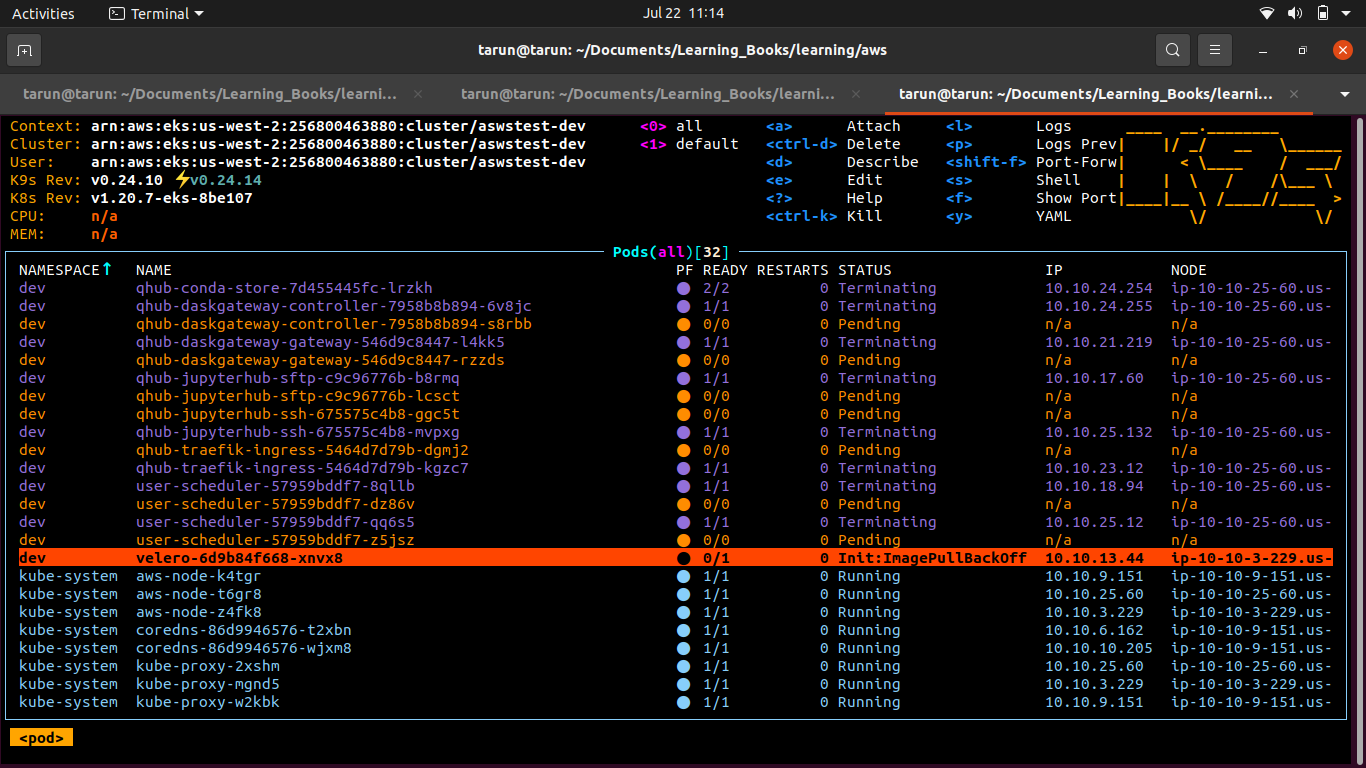
Task: Click the black dot on velero row
Action: point(684,558)
